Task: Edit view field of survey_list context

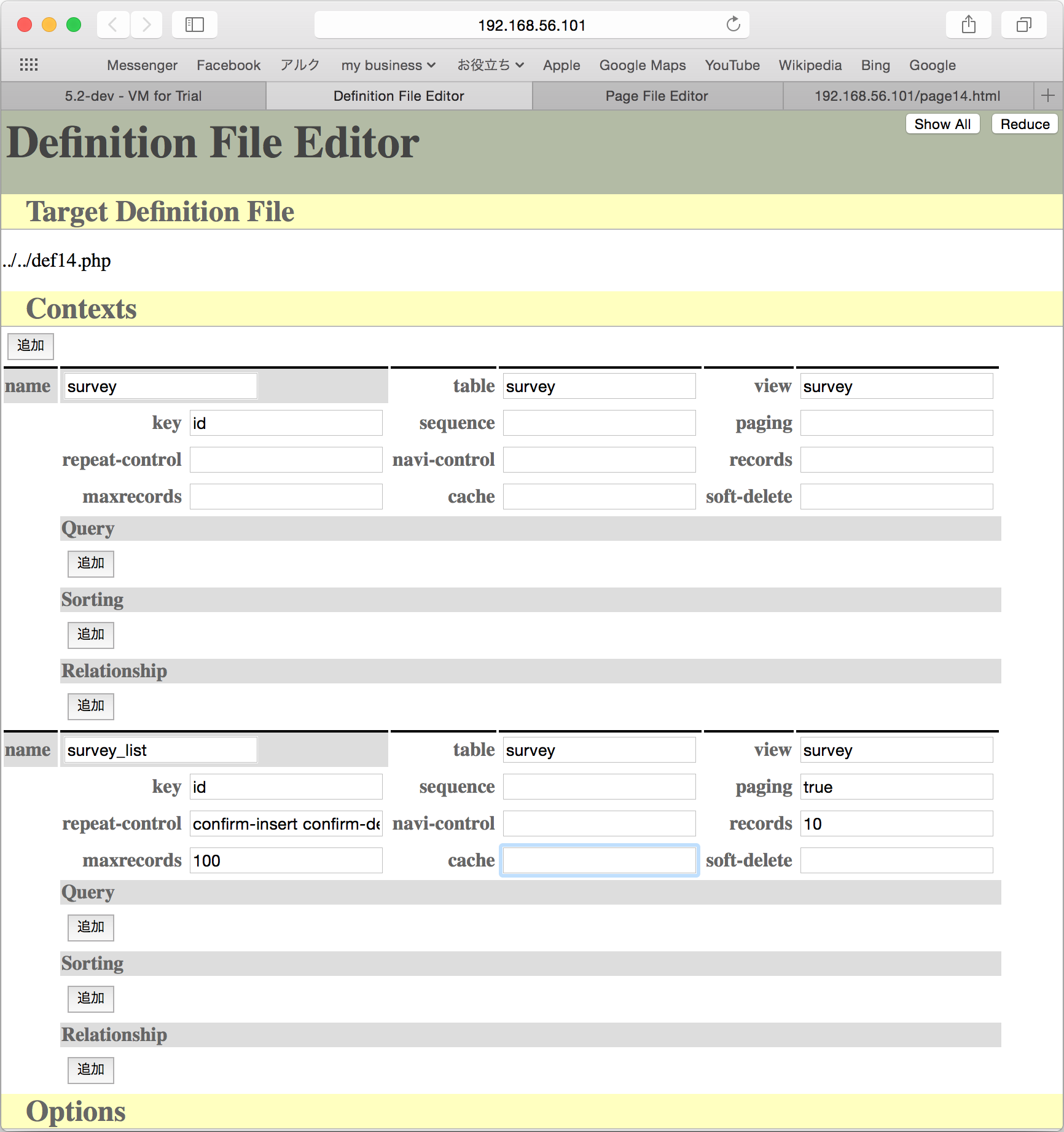Action: pyautogui.click(x=896, y=750)
